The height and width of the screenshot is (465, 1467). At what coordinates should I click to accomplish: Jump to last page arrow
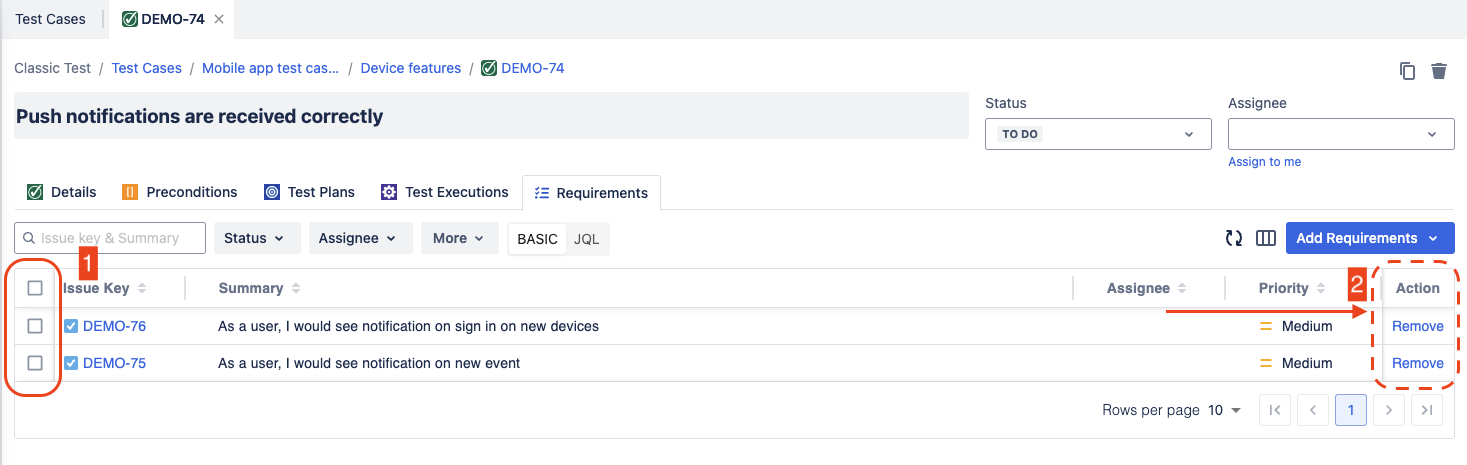coord(1427,410)
